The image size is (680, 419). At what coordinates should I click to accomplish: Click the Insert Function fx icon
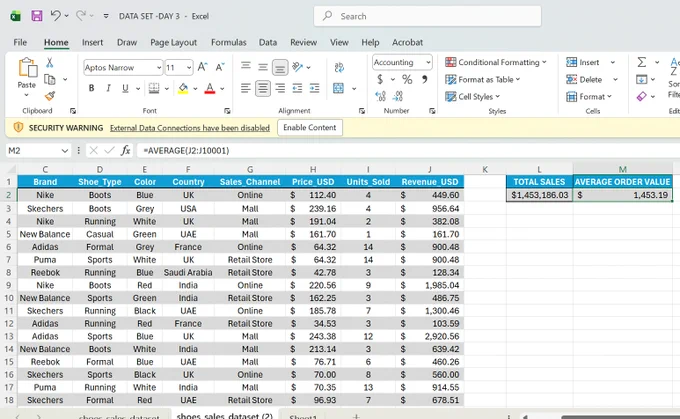(125, 151)
